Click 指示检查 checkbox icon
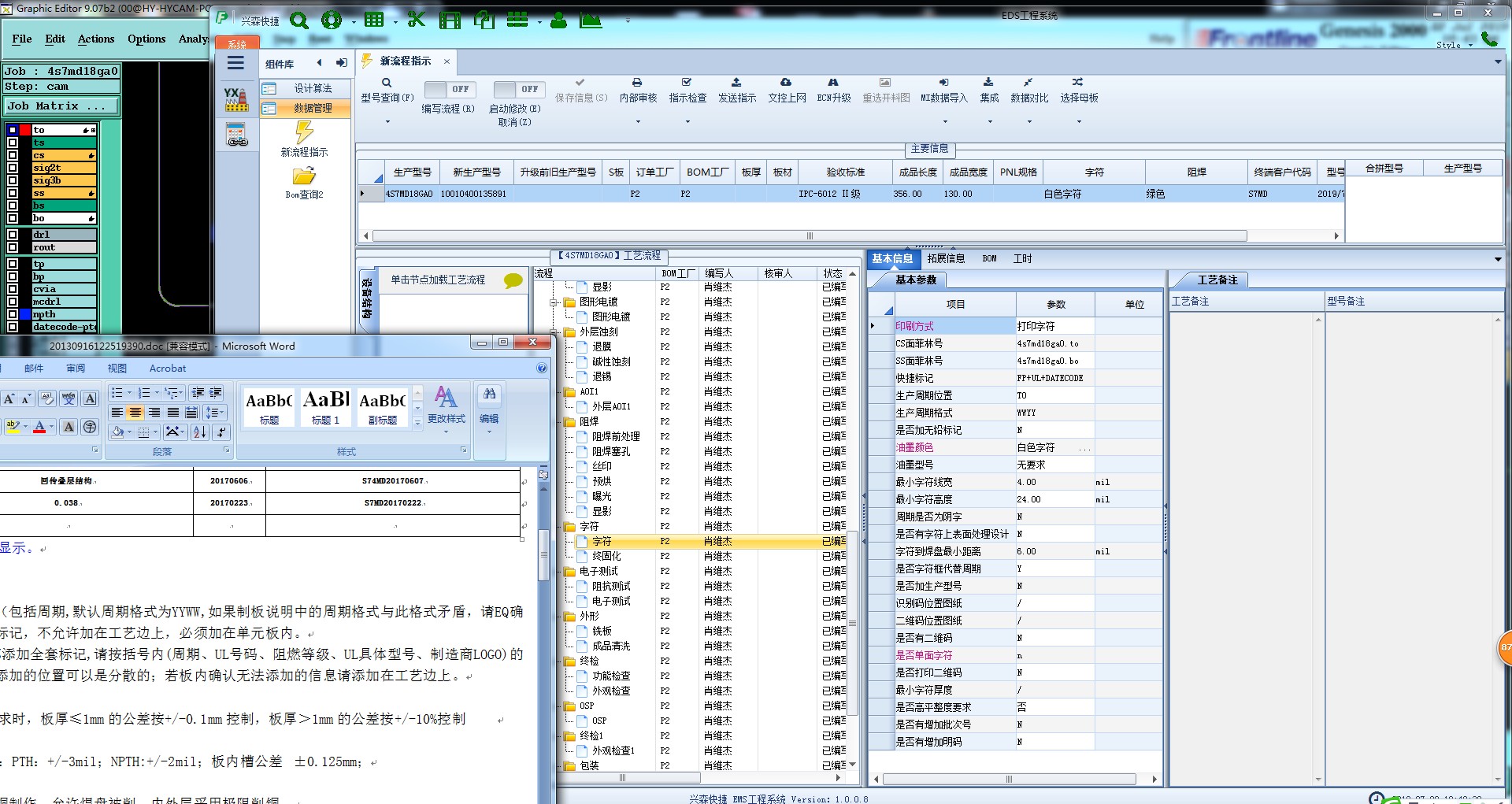This screenshot has height=804, width=1512. 687,83
